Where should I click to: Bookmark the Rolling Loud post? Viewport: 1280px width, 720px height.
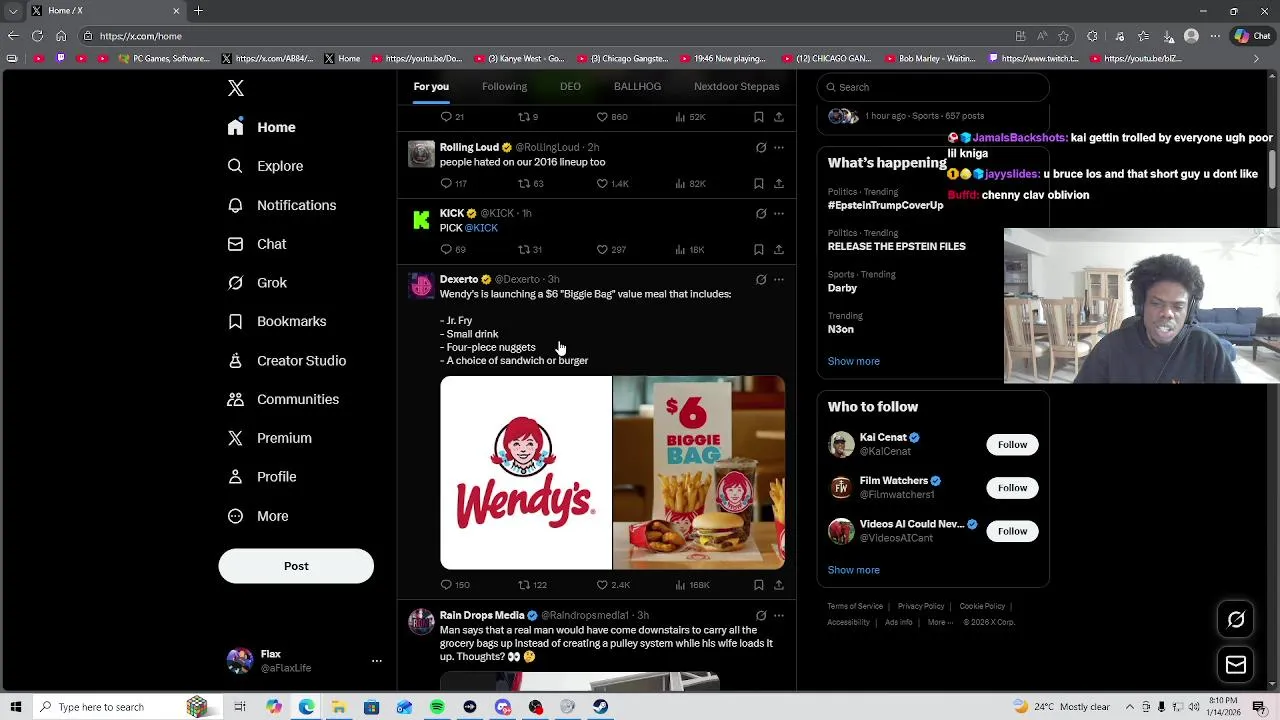pyautogui.click(x=759, y=184)
